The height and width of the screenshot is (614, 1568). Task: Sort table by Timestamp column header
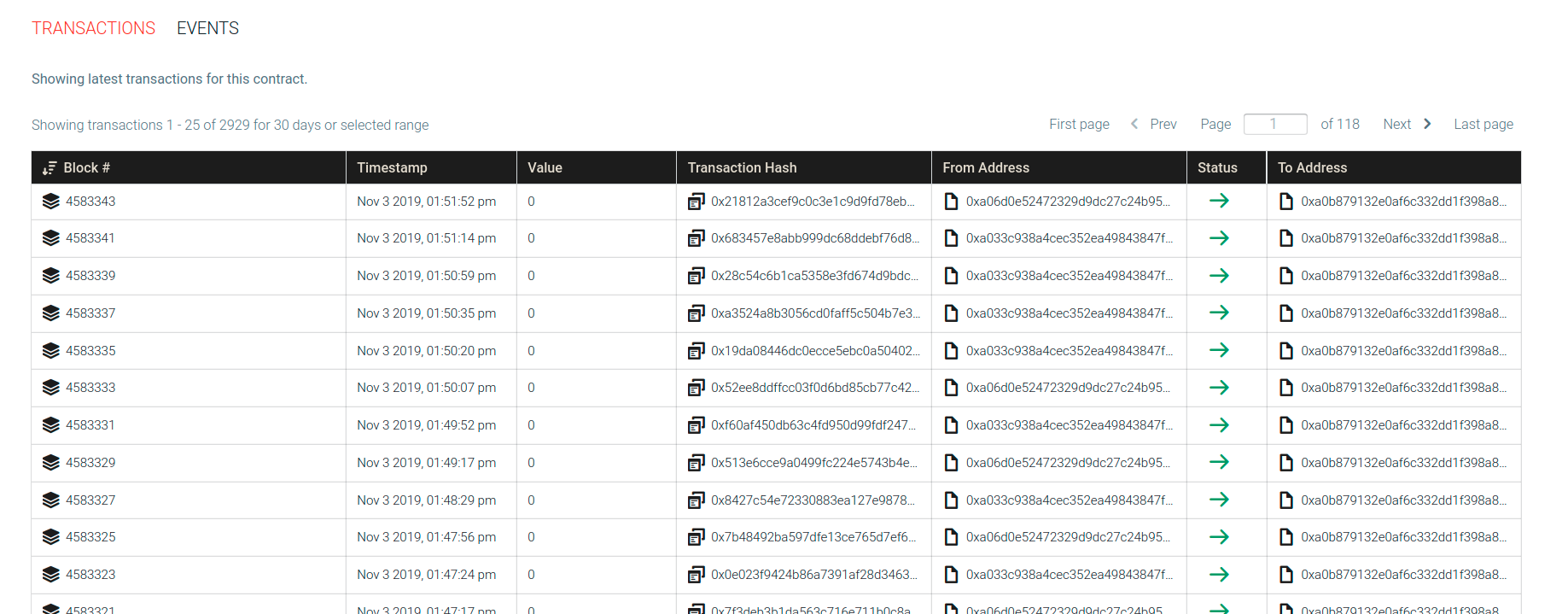click(392, 168)
